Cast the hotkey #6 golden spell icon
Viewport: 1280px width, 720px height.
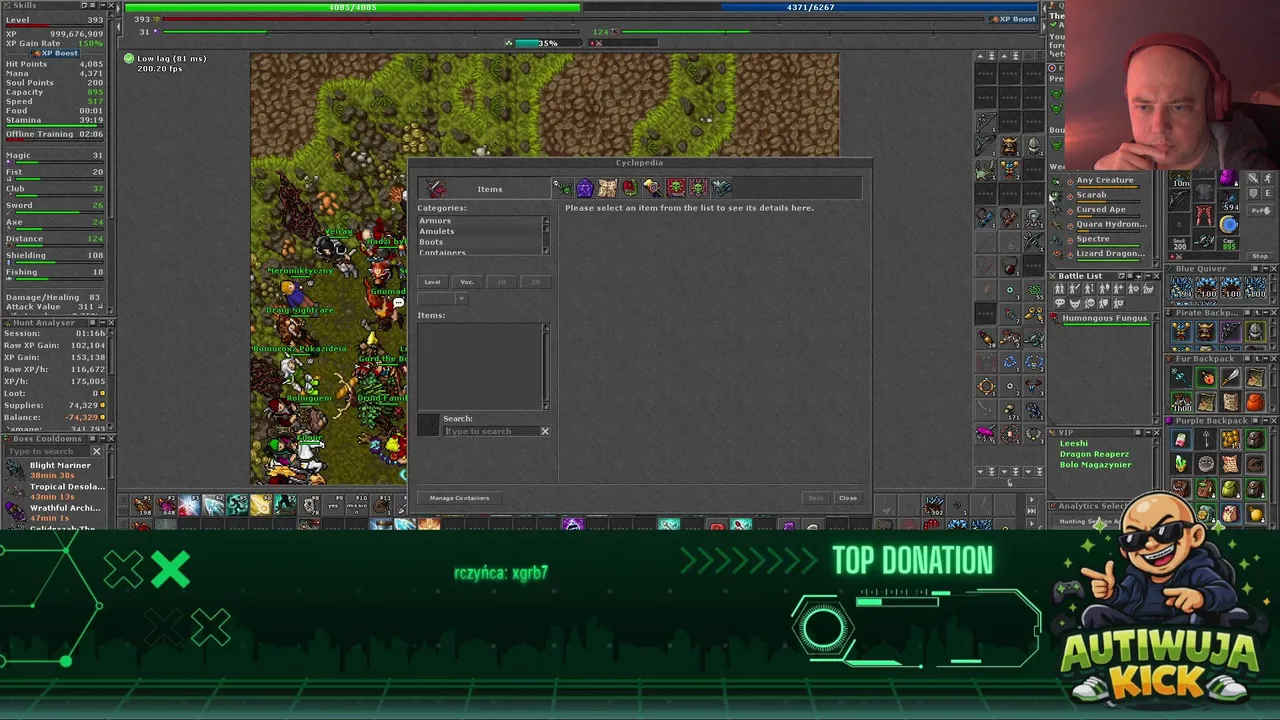(x=261, y=505)
